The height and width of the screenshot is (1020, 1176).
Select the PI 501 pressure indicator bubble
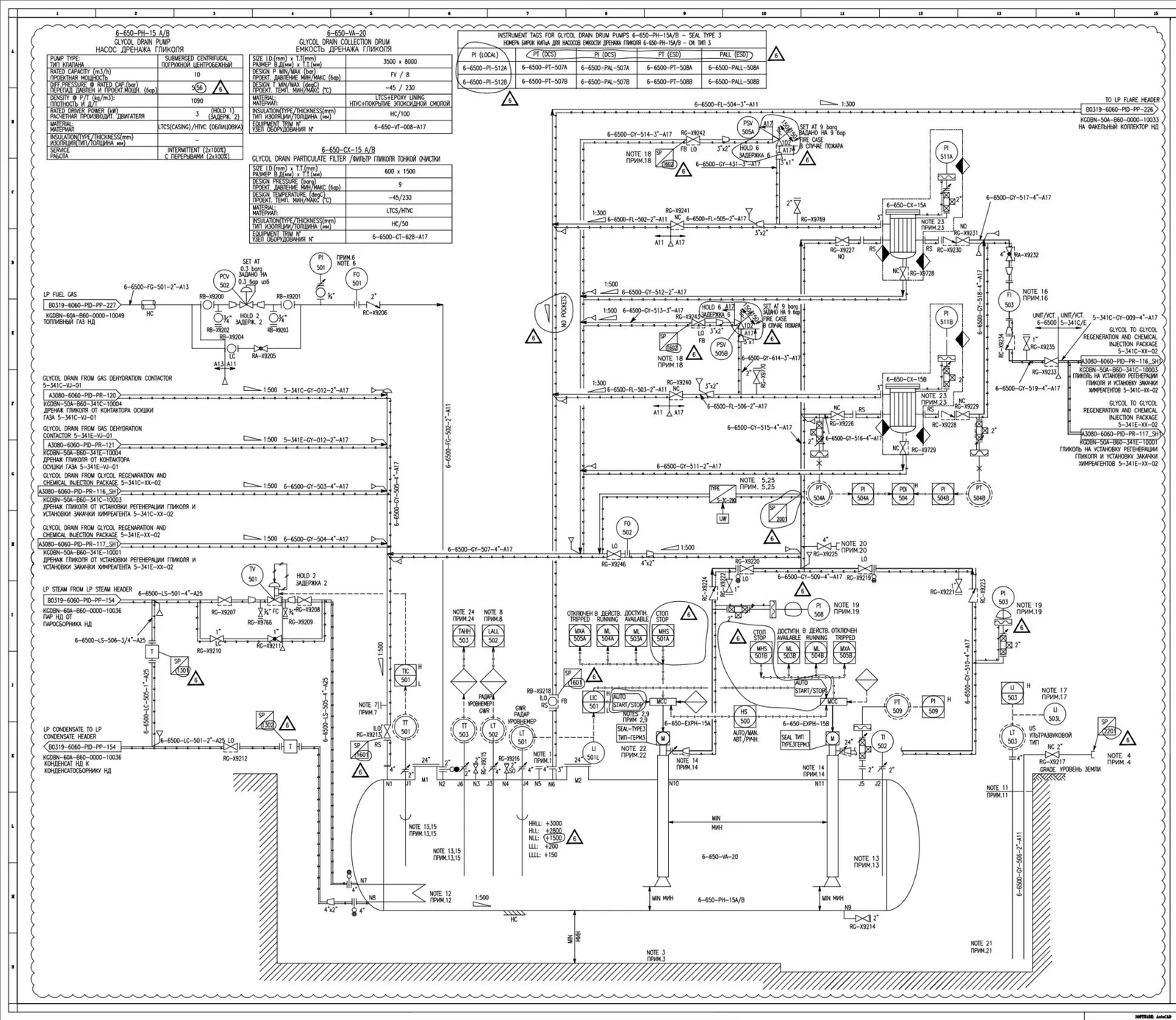[x=320, y=262]
